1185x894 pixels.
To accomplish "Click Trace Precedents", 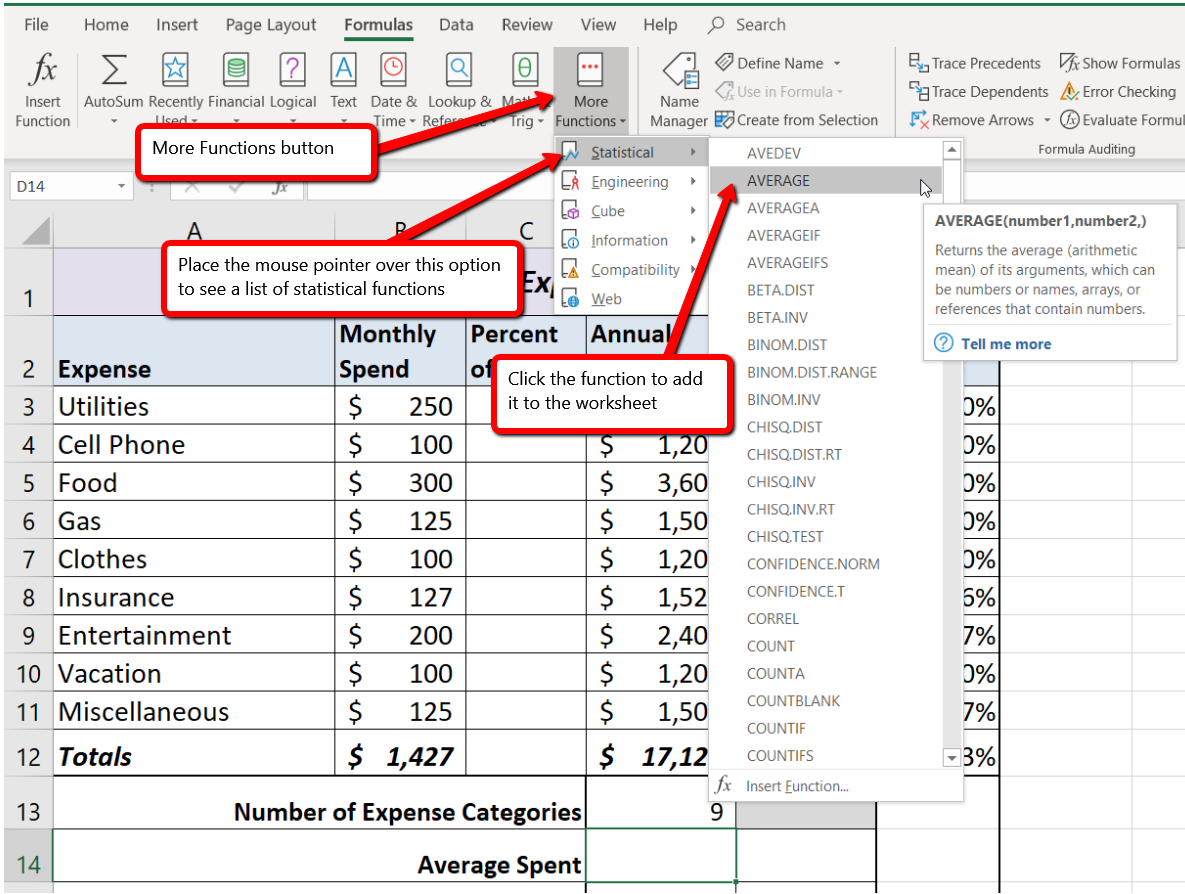I will [x=975, y=62].
